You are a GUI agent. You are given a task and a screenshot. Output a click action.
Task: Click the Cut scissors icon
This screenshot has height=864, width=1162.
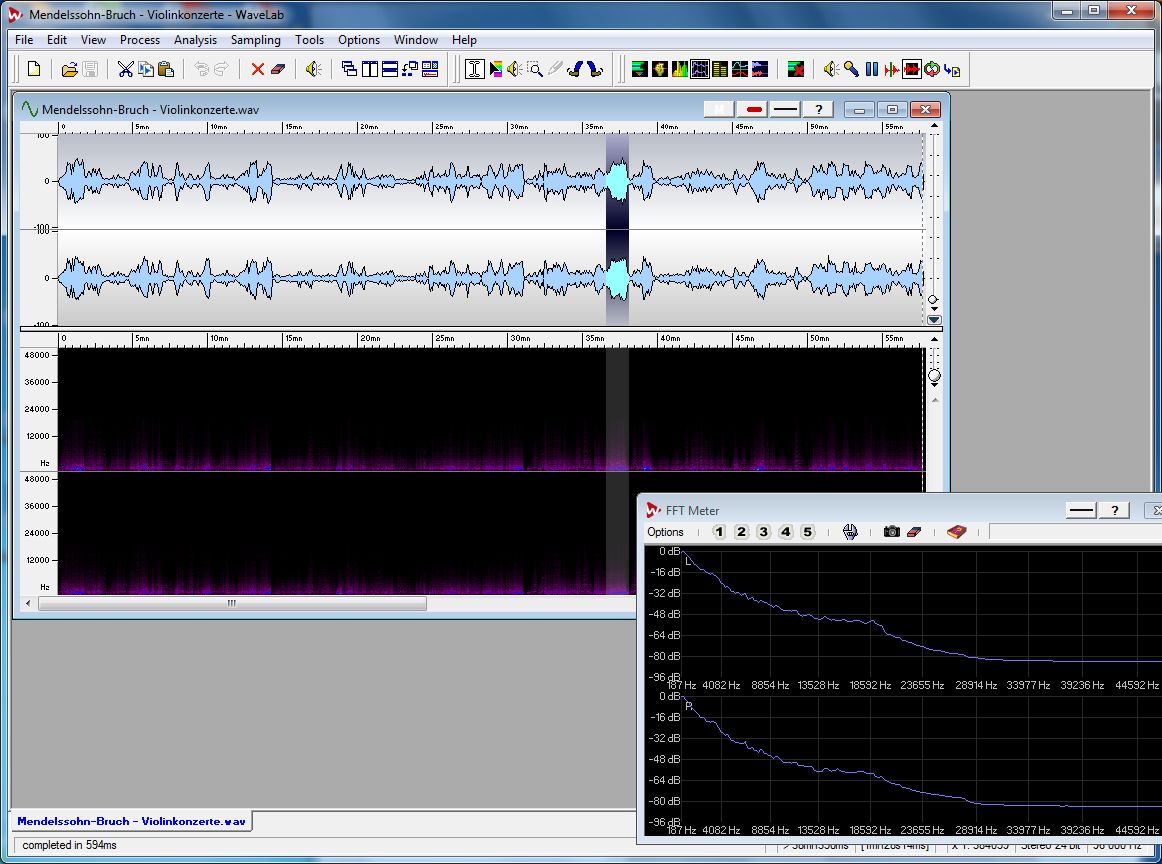click(125, 69)
